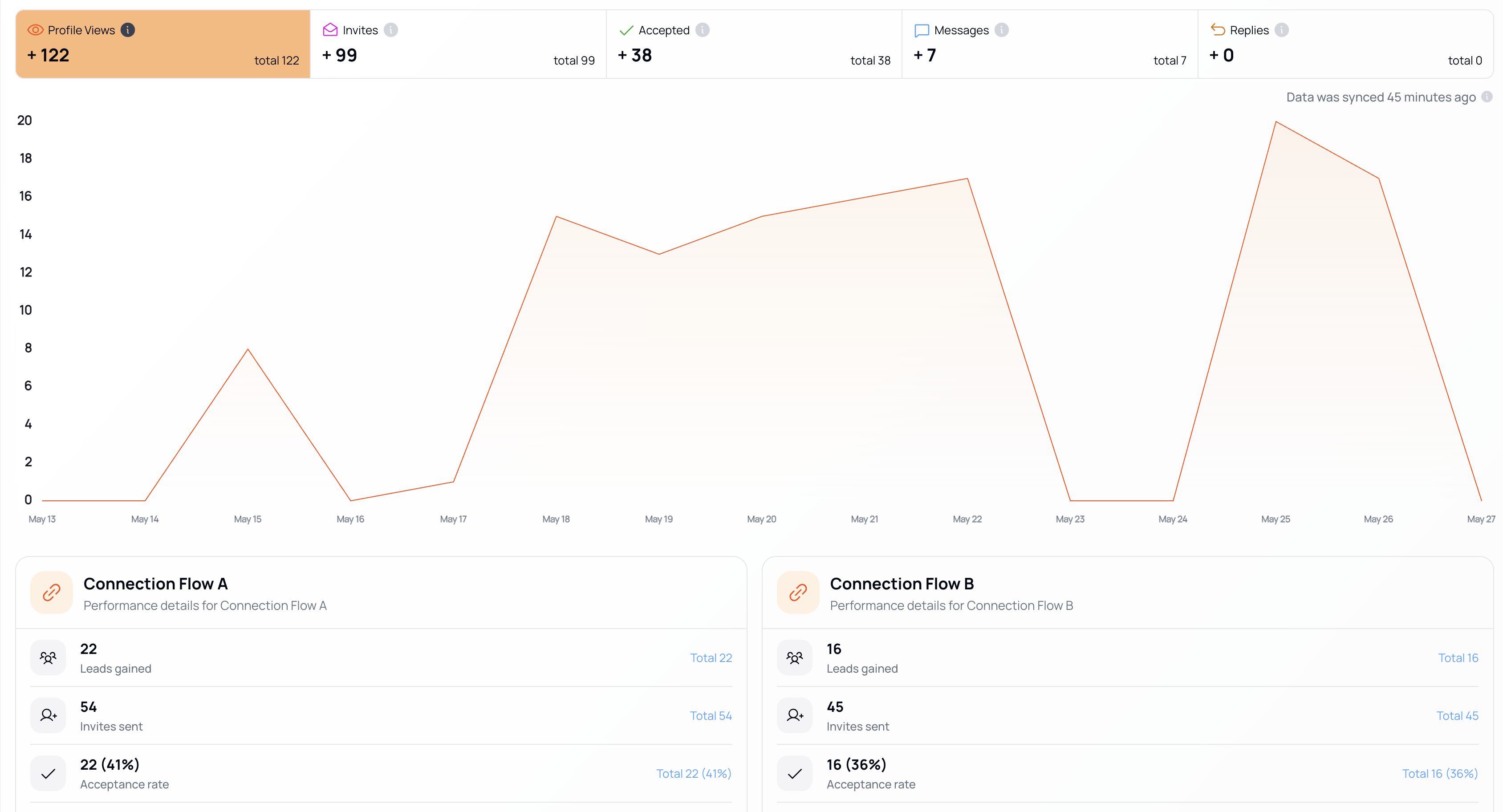Click the data sync info icon
The height and width of the screenshot is (812, 1503).
(x=1487, y=97)
